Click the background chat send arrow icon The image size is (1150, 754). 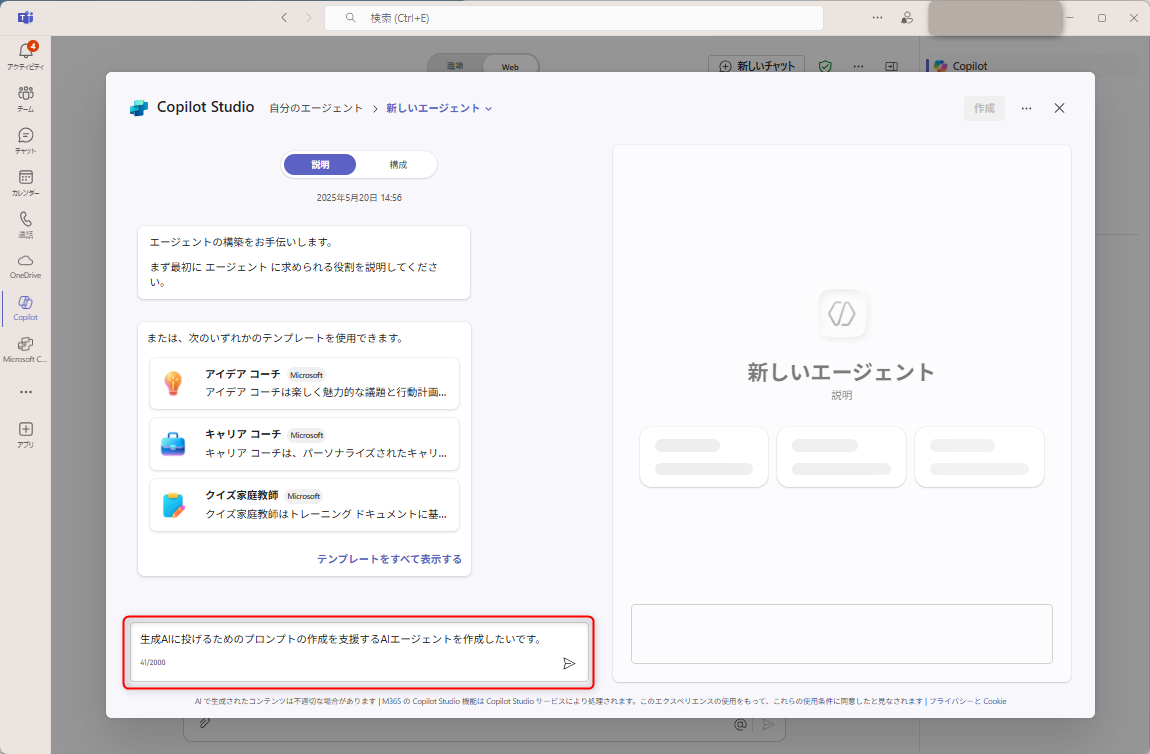coord(768,725)
